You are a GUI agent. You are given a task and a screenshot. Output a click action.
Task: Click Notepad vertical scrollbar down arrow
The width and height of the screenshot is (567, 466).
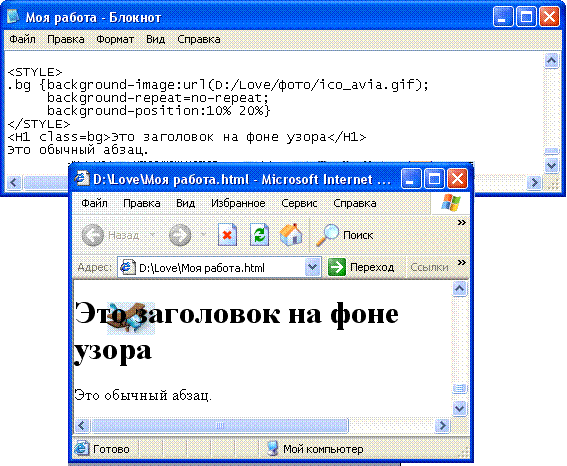pos(551,166)
